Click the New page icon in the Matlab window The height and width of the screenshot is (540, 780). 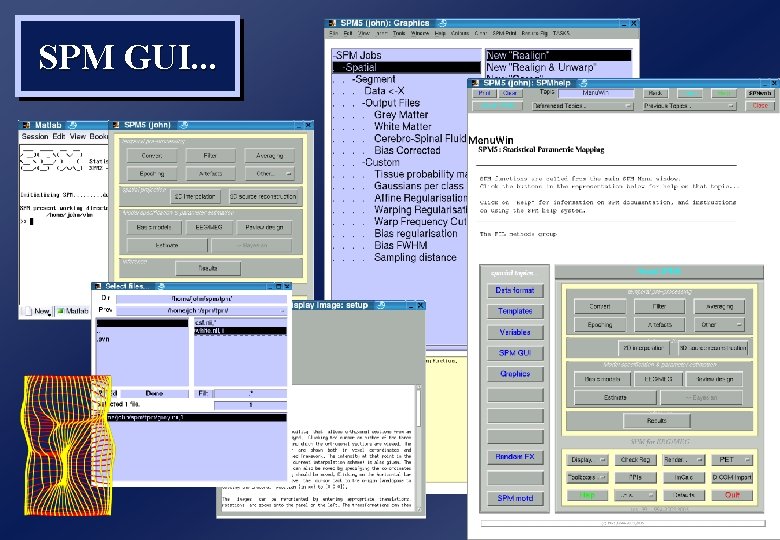coord(27,311)
